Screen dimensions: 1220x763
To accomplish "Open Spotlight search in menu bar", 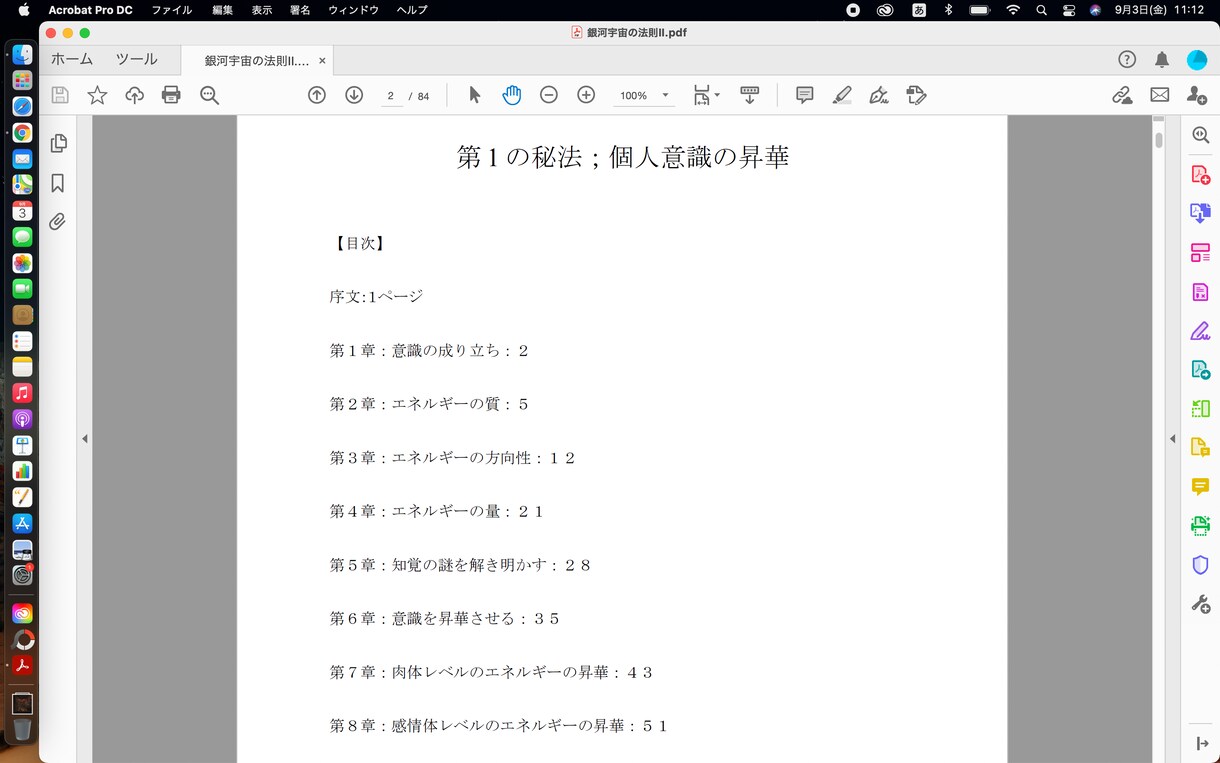I will pyautogui.click(x=1042, y=10).
